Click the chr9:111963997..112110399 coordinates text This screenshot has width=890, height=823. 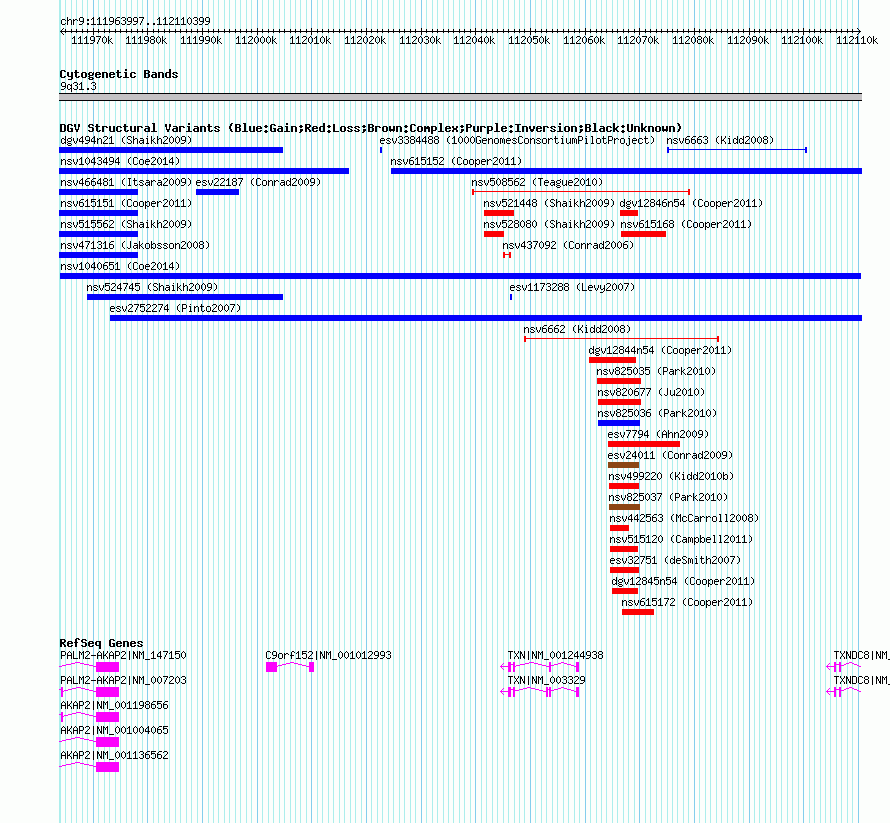(135, 21)
